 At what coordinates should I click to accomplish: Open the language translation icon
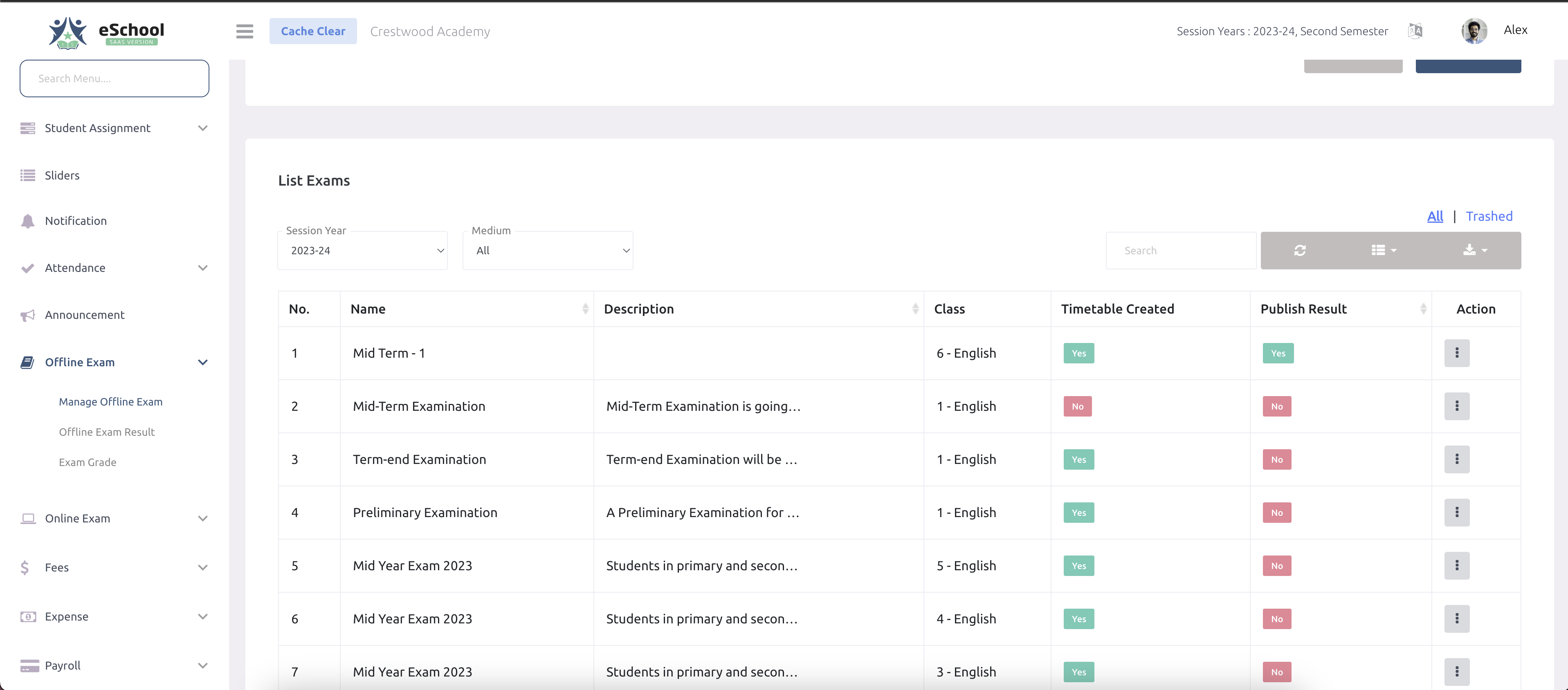coord(1415,30)
